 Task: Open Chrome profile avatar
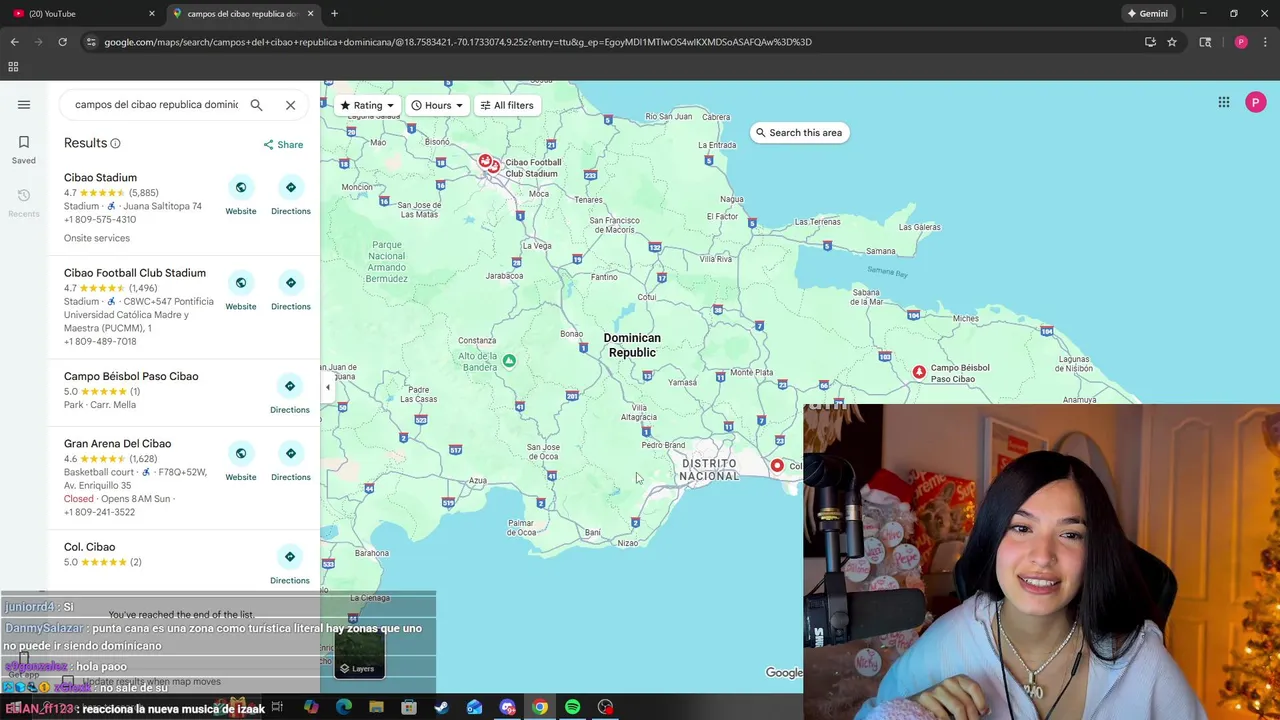coord(1241,42)
